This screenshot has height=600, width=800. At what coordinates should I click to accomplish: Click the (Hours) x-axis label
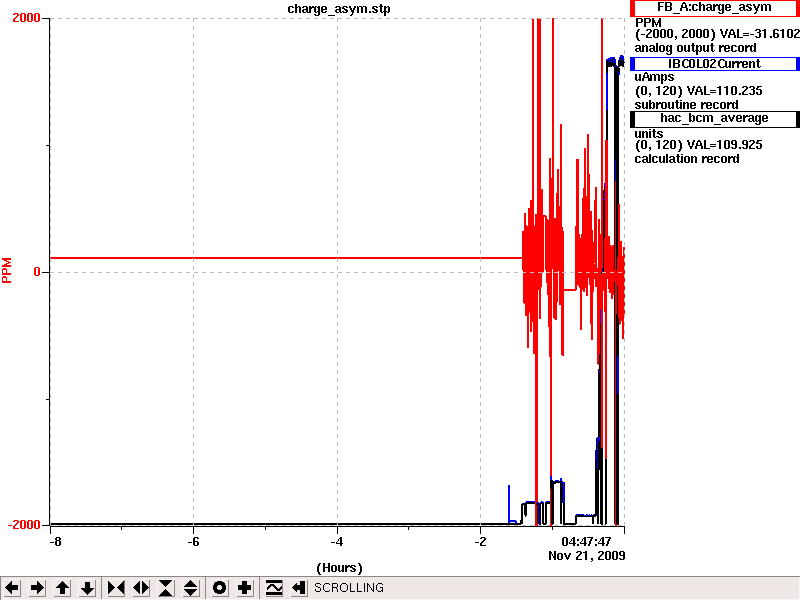point(339,568)
